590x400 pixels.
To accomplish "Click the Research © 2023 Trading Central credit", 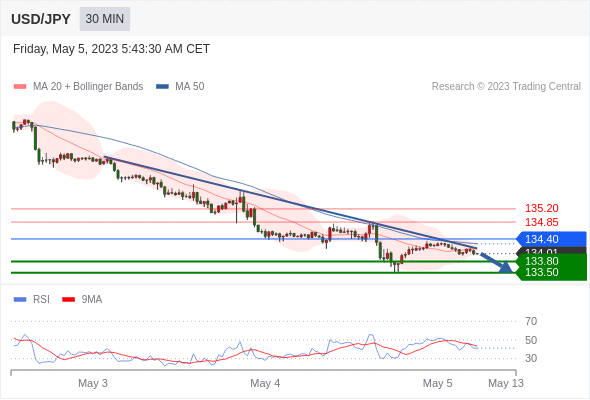I will [x=506, y=87].
